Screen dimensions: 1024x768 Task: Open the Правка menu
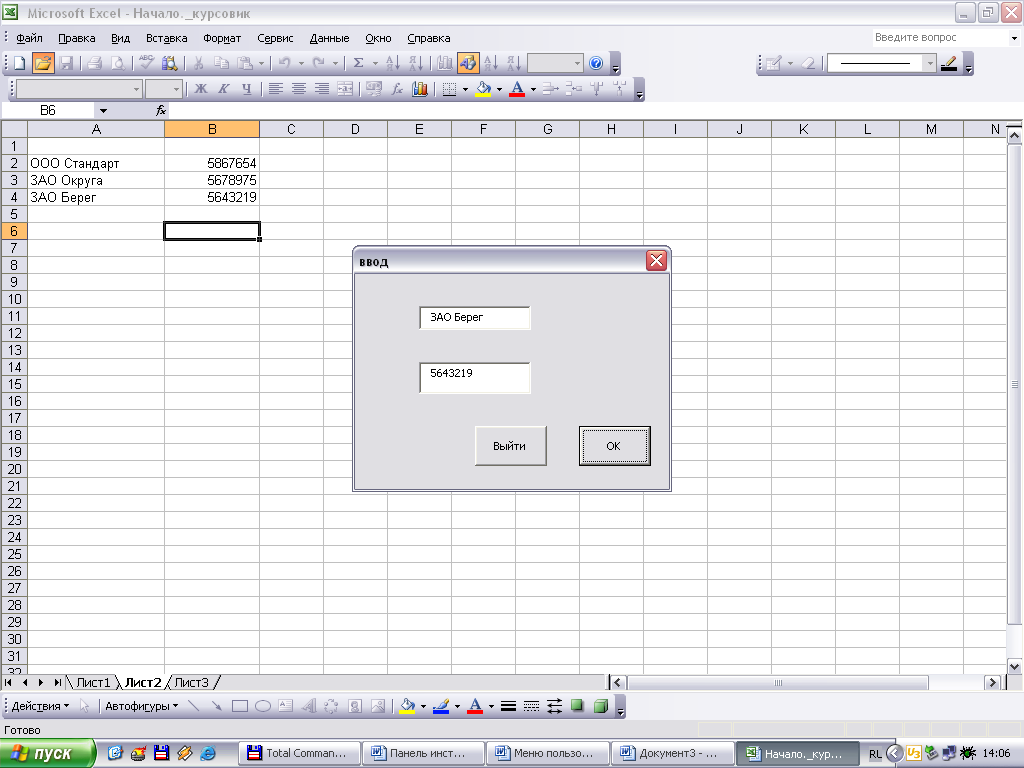click(76, 38)
